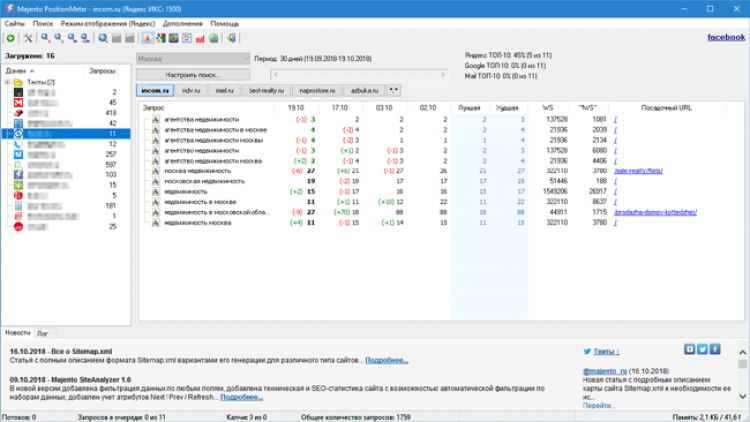Open the Москва region dropdown
The image size is (750, 422).
192,59
